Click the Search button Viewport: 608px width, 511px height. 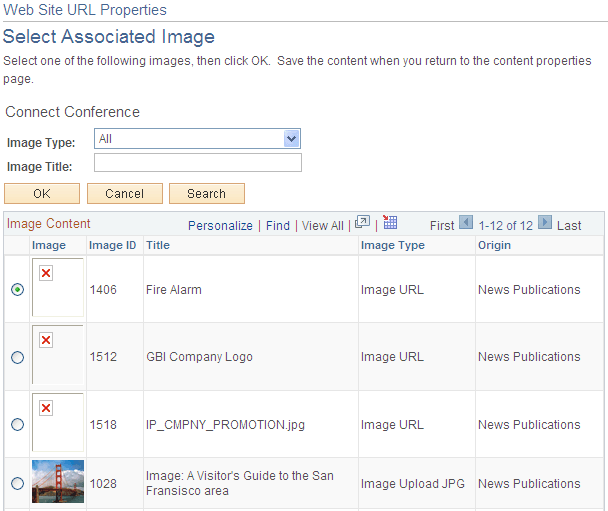207,193
